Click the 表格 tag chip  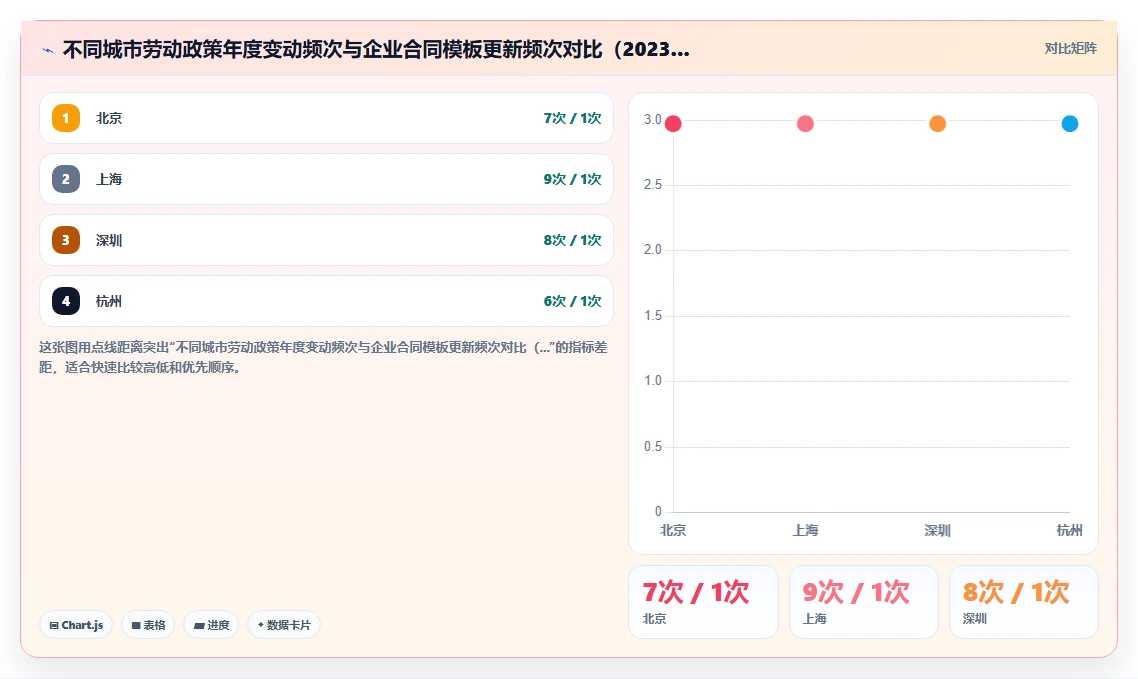coord(148,625)
